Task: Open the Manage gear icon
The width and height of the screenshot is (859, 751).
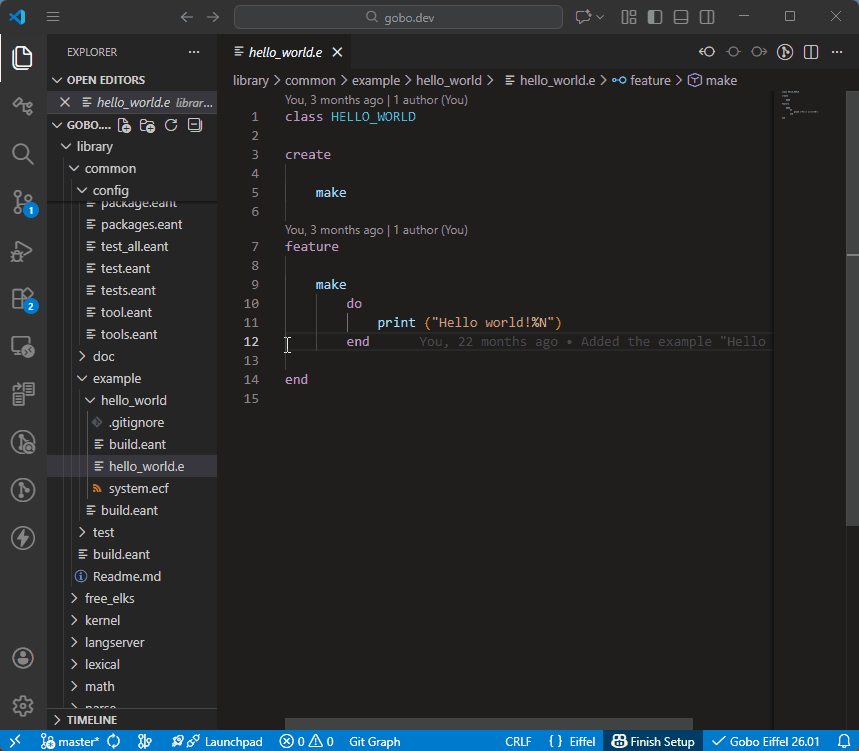Action: pos(23,706)
